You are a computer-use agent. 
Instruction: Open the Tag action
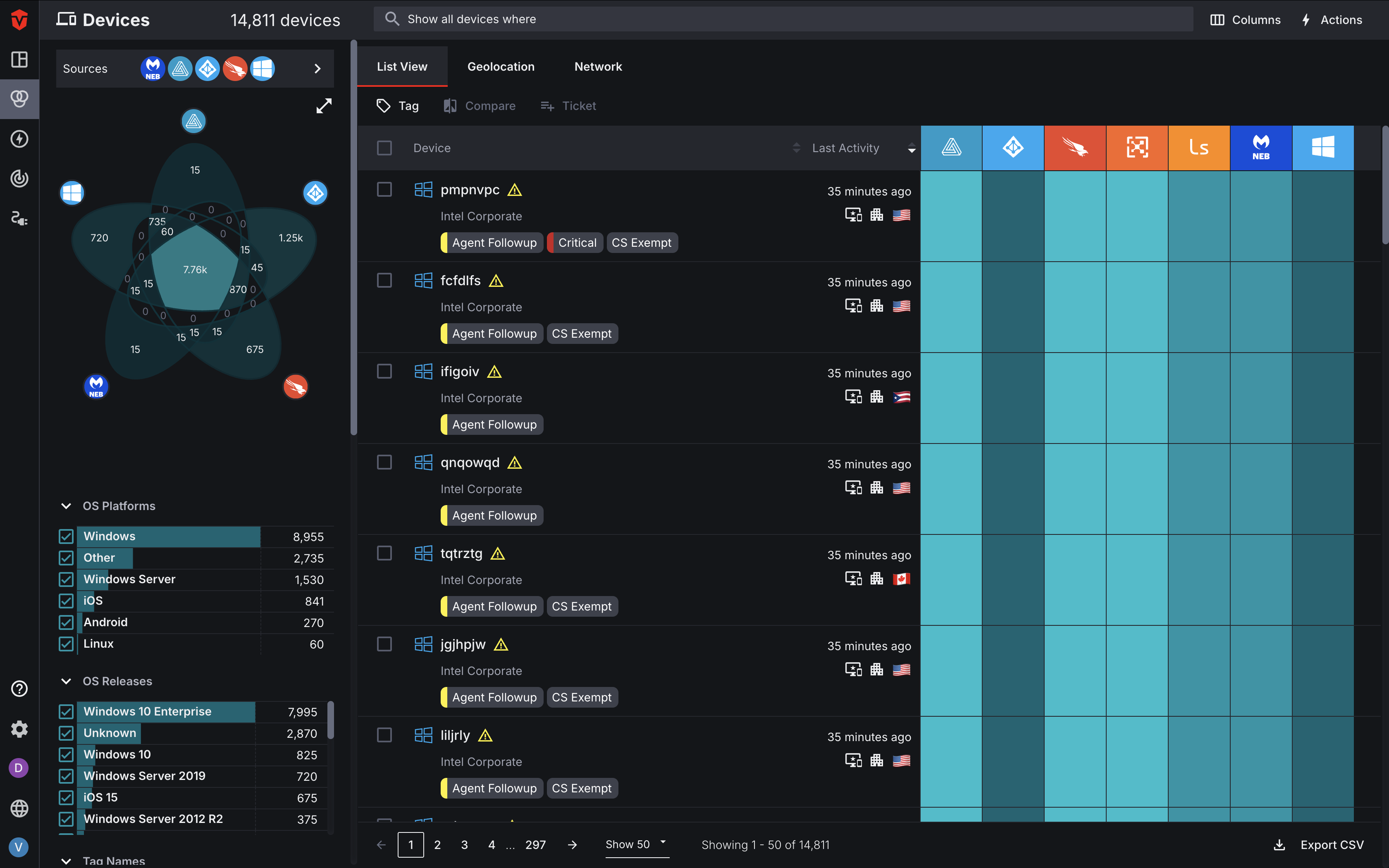coord(397,106)
